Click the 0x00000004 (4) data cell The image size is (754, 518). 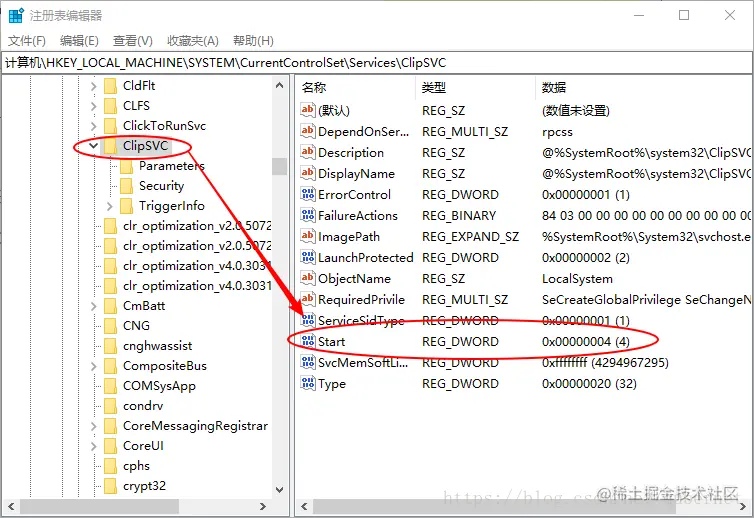point(585,342)
